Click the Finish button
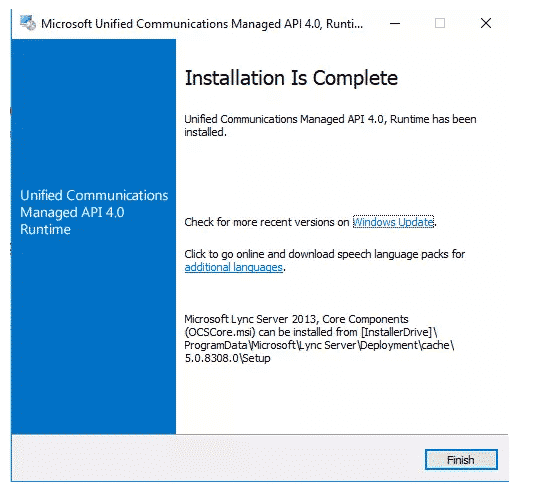543x494 pixels. (461, 459)
